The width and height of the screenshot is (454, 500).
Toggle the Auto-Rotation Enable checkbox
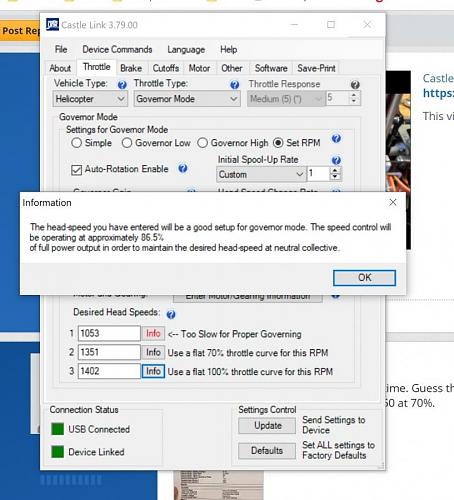pos(76,170)
